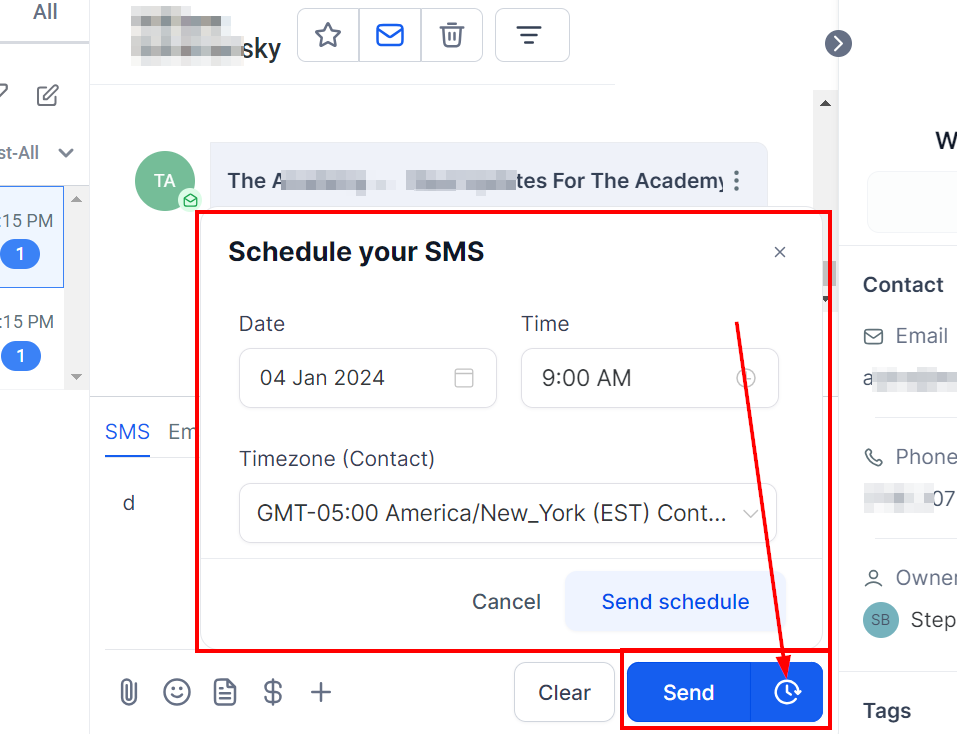The image size is (957, 734).
Task: Open the conversation filter icon
Action: point(532,36)
